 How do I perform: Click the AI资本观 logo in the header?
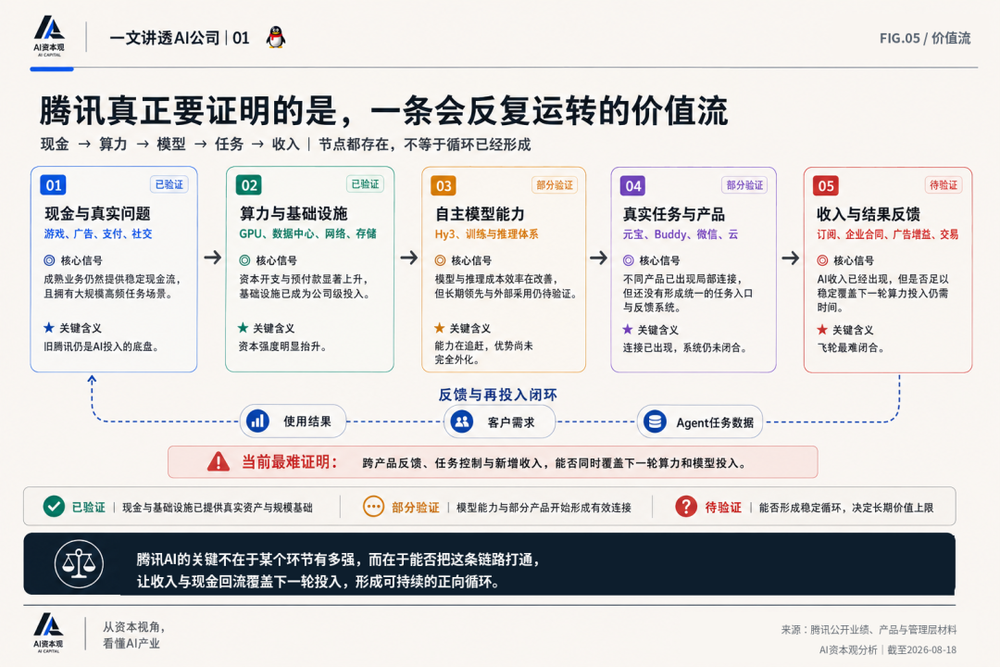[49, 36]
